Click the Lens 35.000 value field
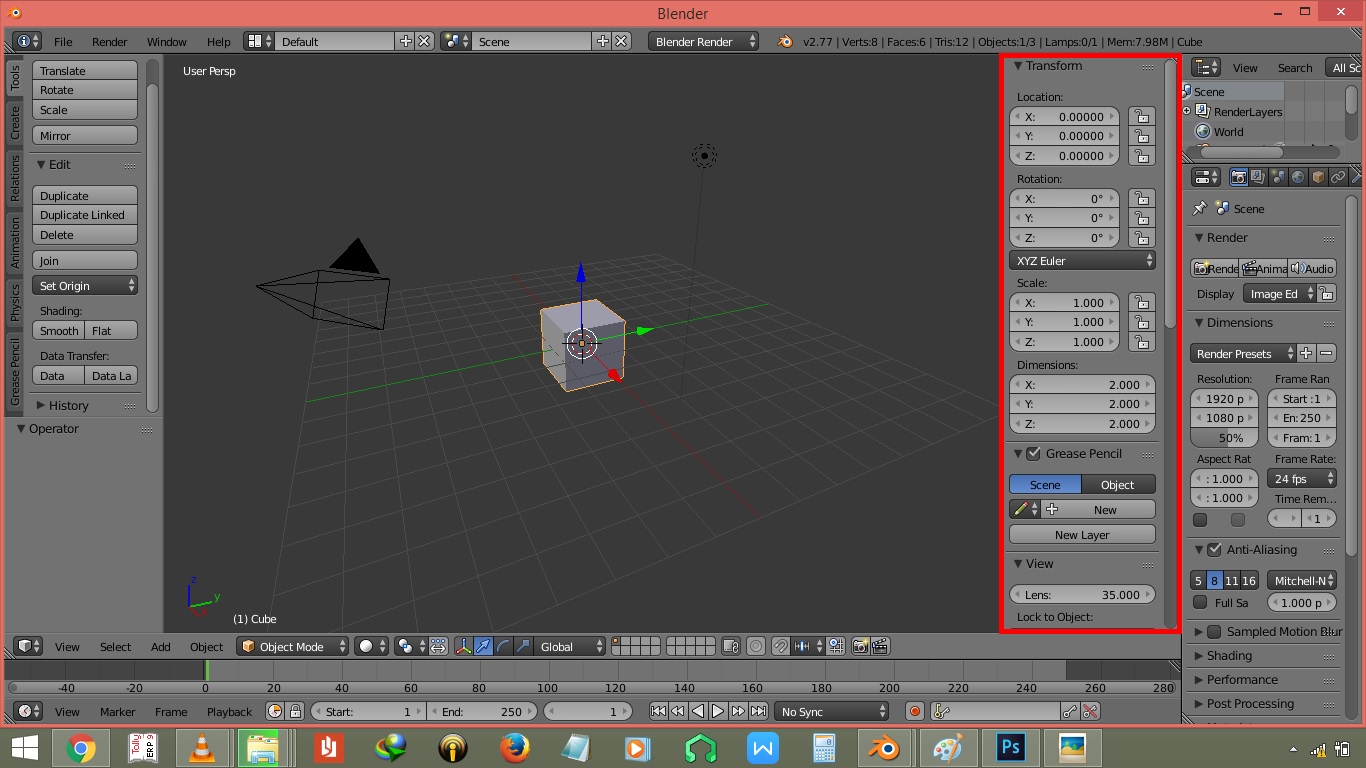 pyautogui.click(x=1082, y=594)
